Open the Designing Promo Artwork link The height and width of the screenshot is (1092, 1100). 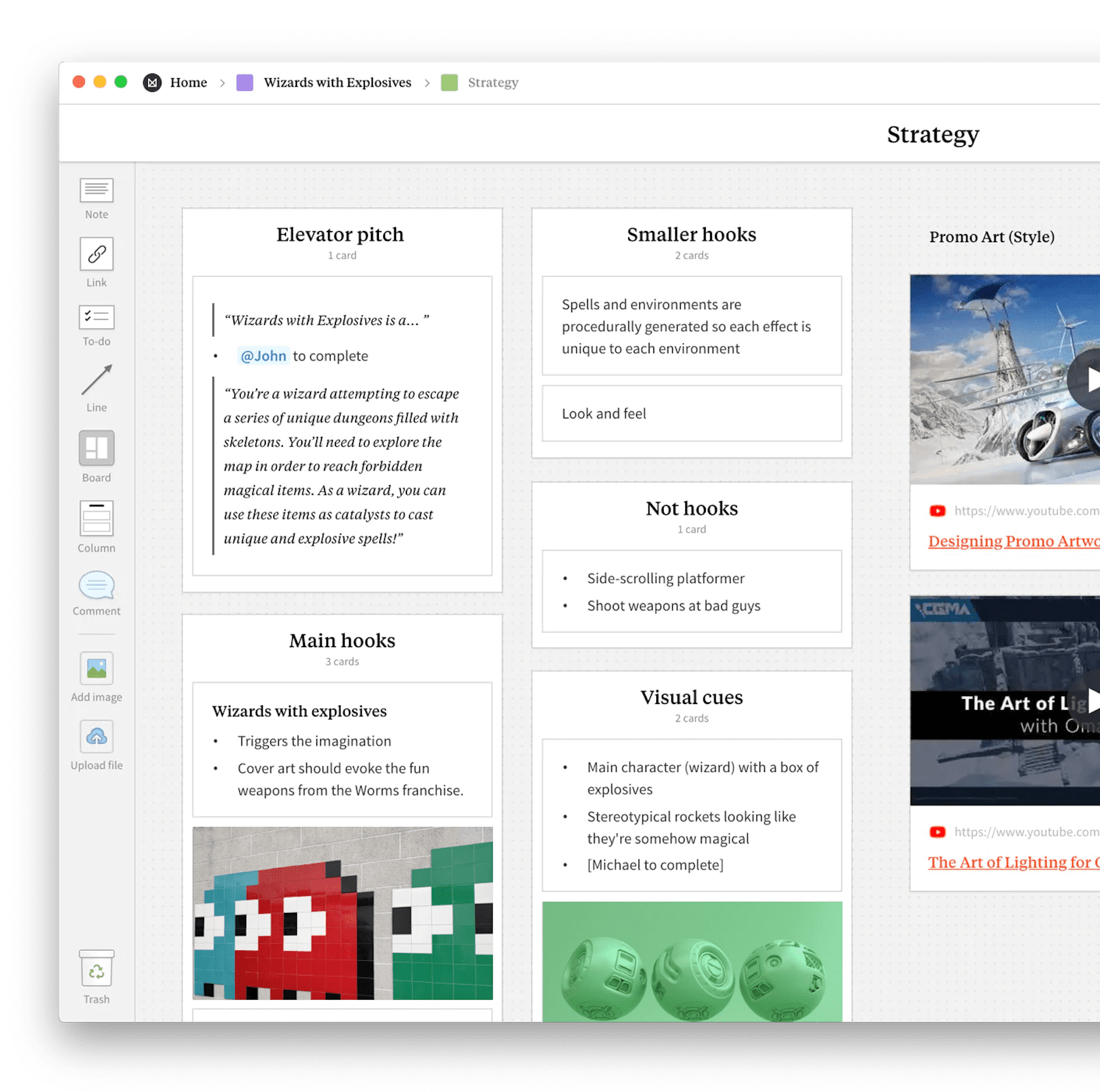pyautogui.click(x=1011, y=541)
